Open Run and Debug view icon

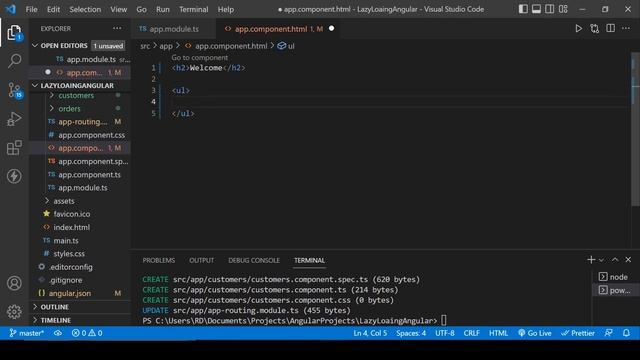14,119
